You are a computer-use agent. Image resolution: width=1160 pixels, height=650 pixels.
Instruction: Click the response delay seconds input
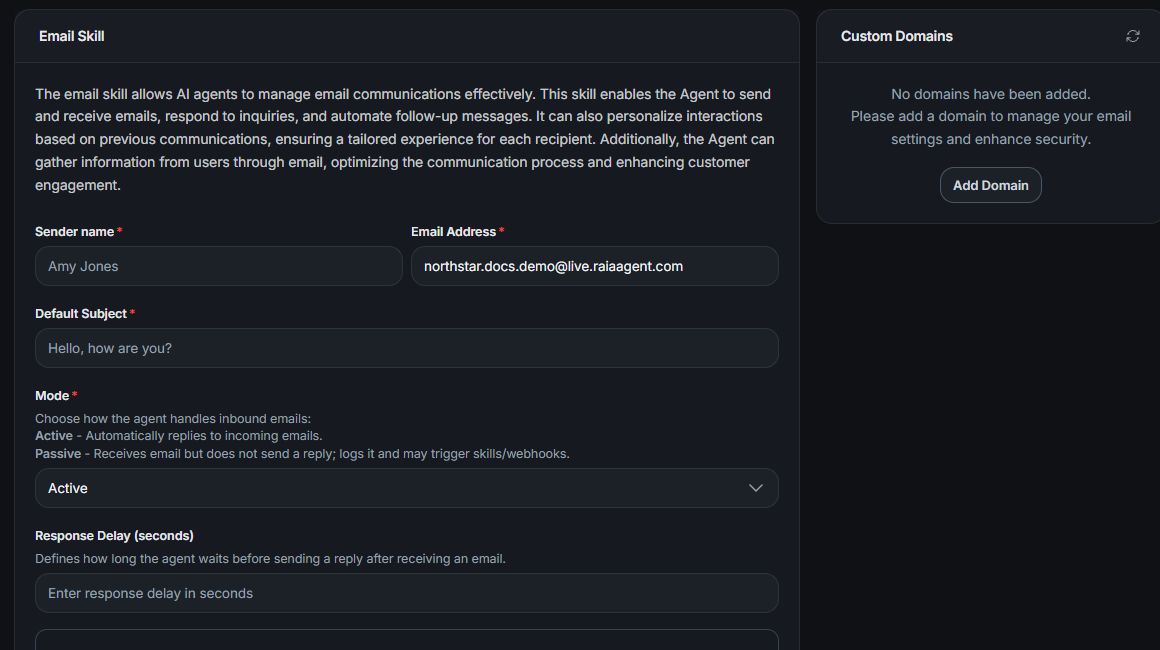point(406,593)
